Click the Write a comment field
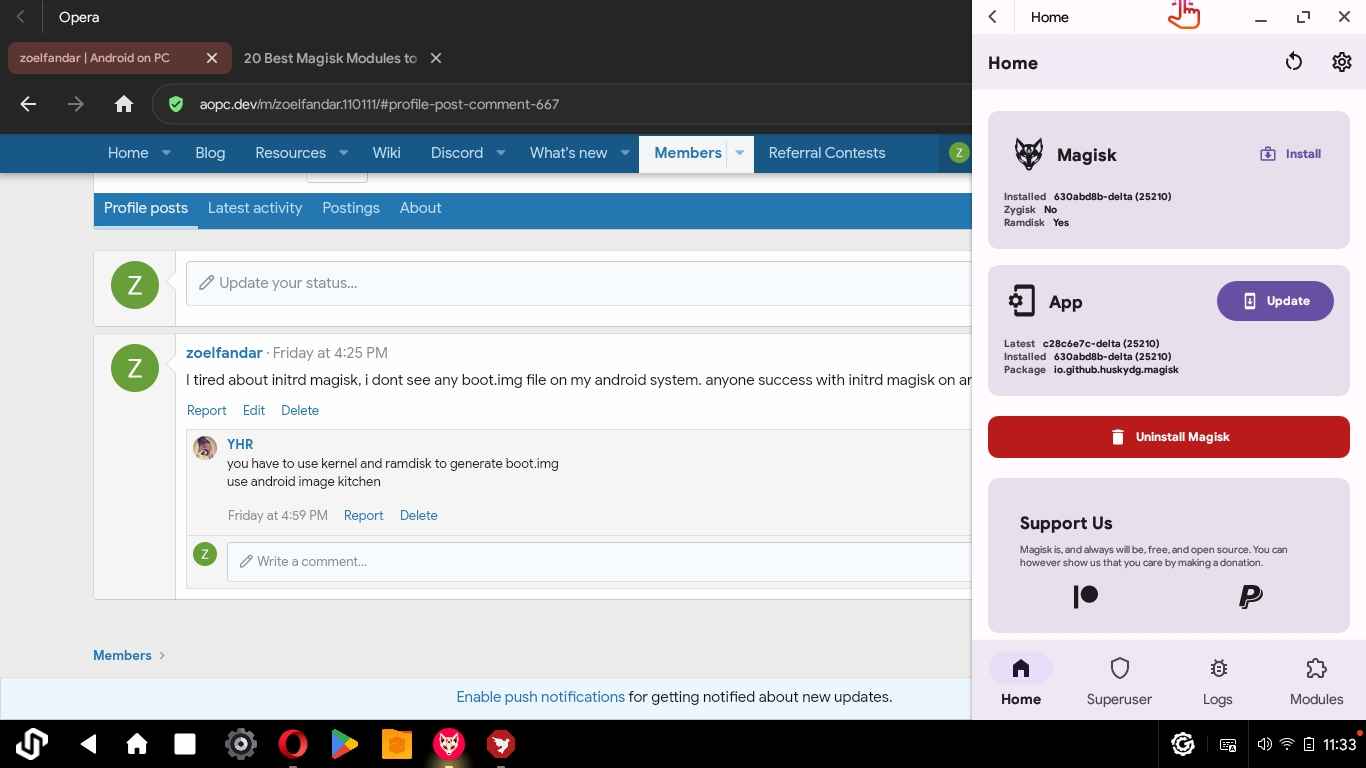Viewport: 1366px width, 768px height. [600, 561]
